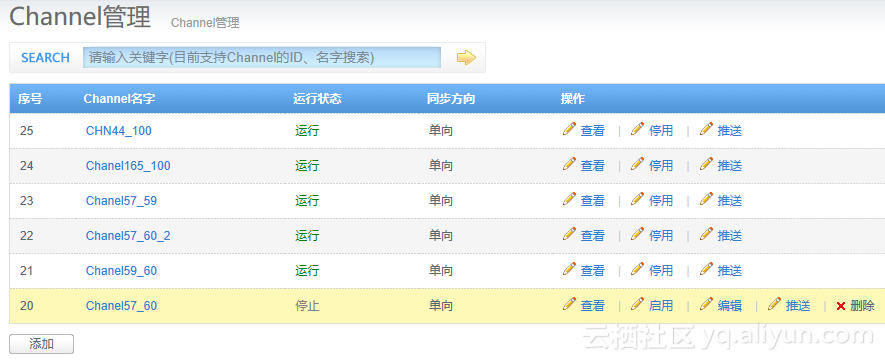Click pencil icon beside 停用 in CHN44_100 row

pyautogui.click(x=637, y=129)
